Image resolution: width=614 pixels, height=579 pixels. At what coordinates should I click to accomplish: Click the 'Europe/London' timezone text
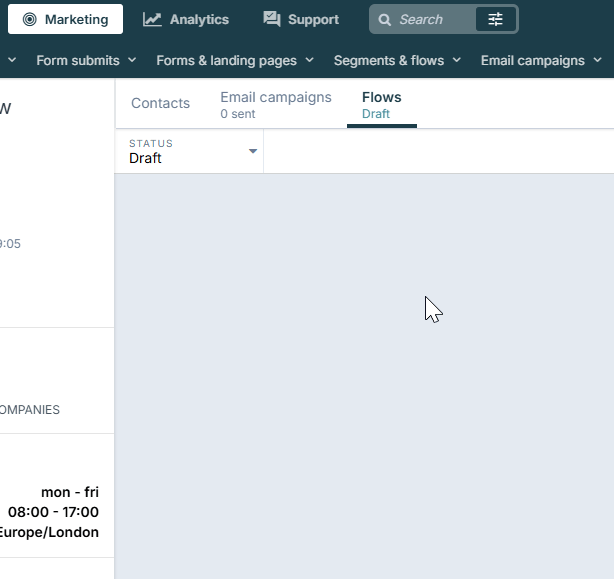point(48,532)
